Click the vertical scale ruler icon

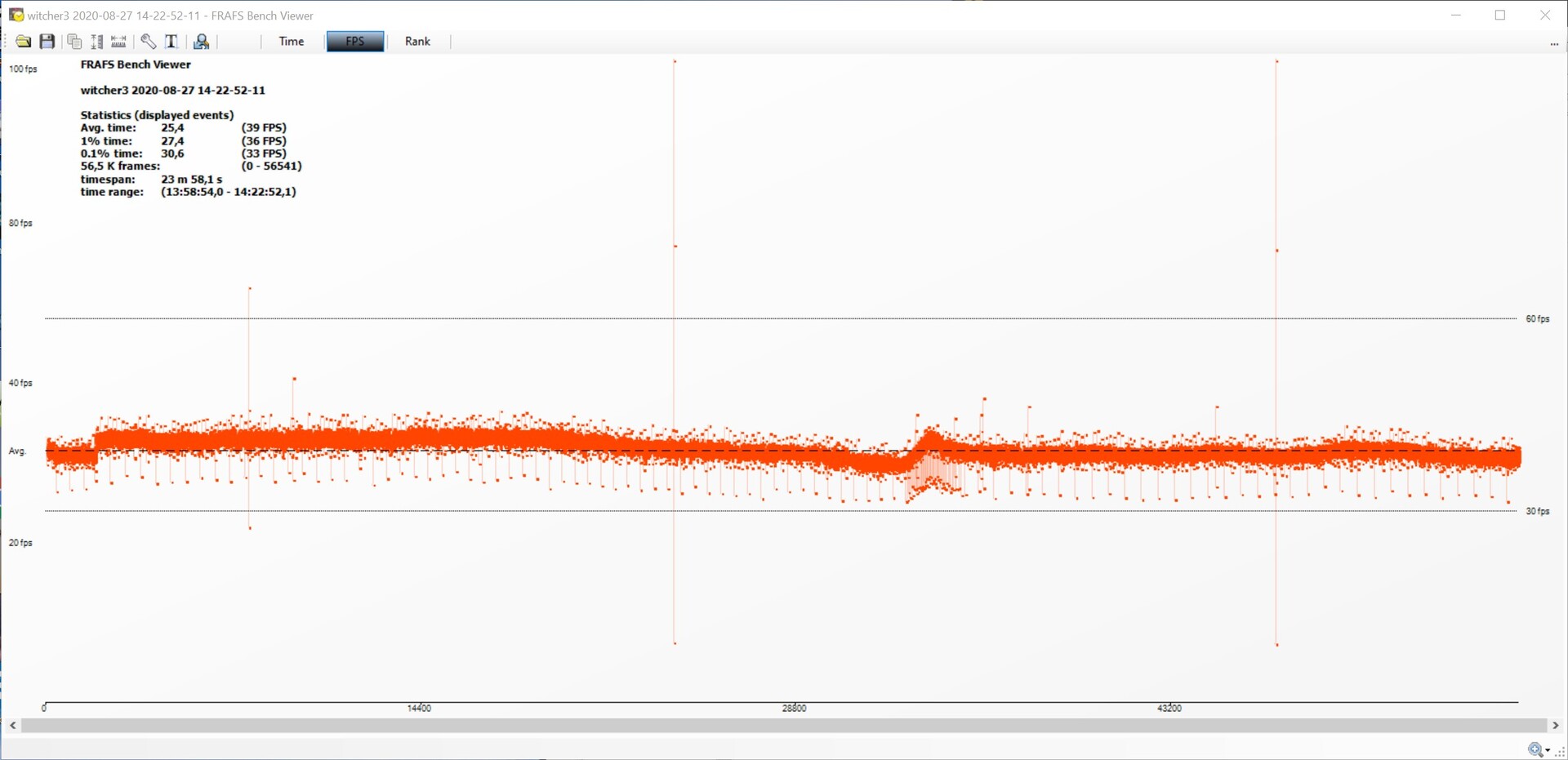[x=96, y=42]
